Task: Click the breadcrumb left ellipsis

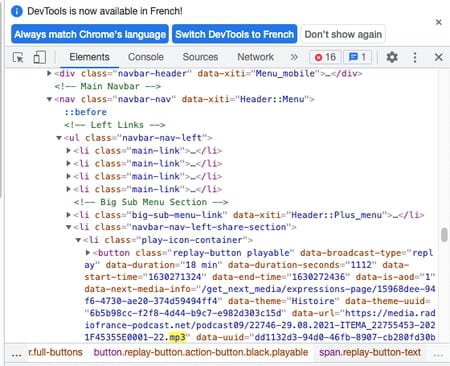Action: click(x=16, y=354)
